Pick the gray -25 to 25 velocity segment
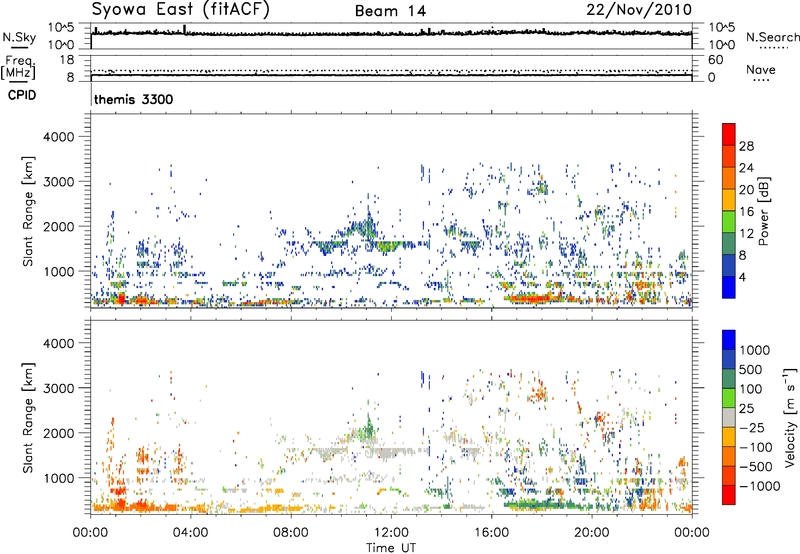Viewport: 800px width, 554px height. click(729, 417)
